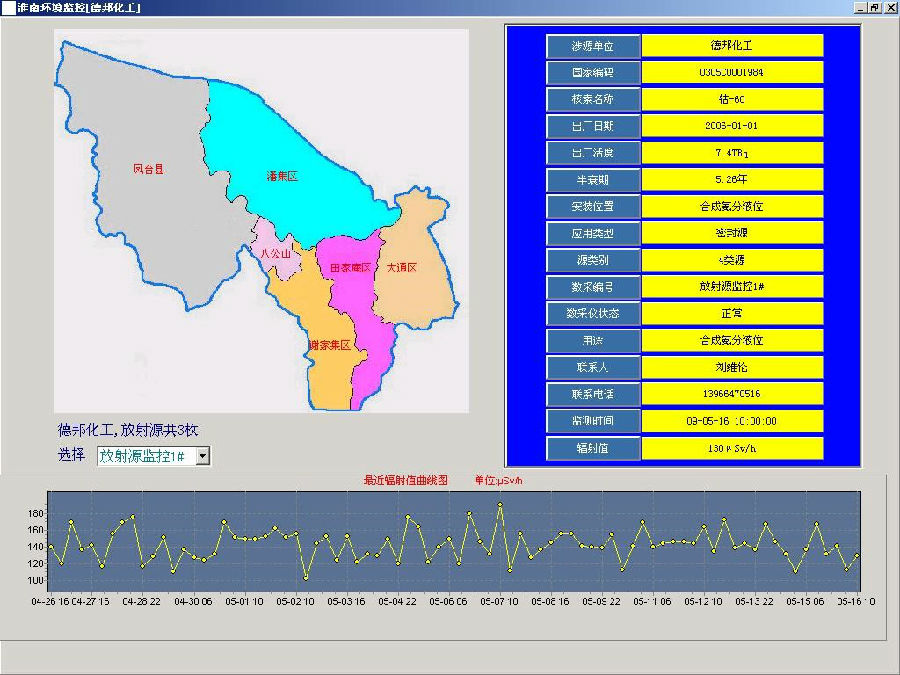Click the 核素名称 label button
Image resolution: width=900 pixels, height=675 pixels.
point(592,100)
